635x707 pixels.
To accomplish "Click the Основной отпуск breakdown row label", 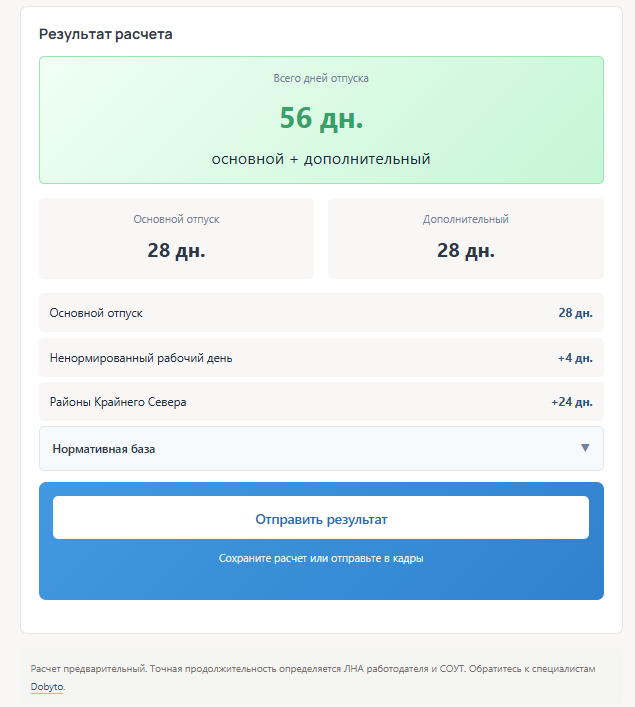I will point(96,313).
